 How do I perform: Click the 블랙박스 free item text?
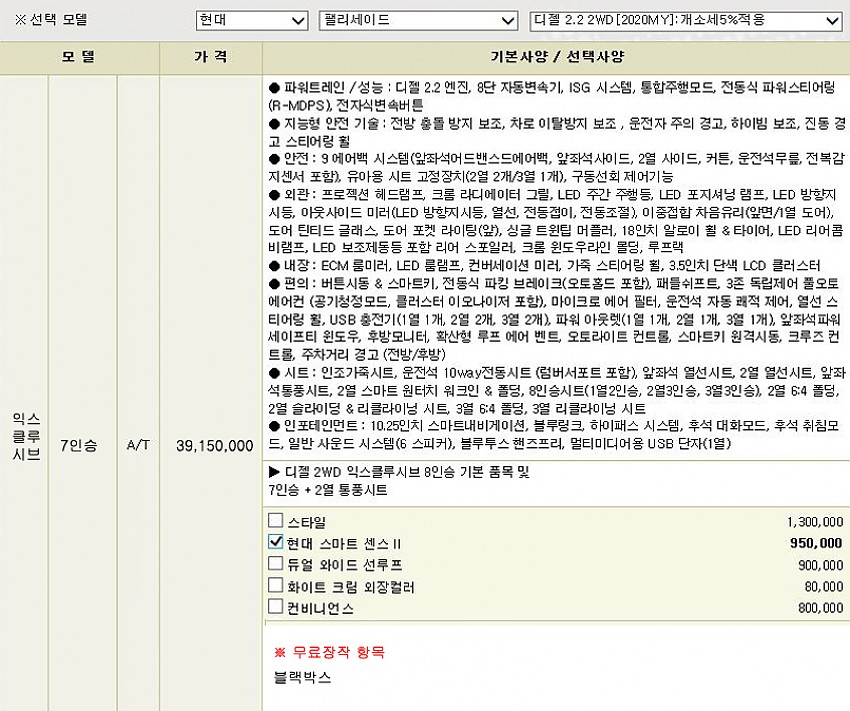click(x=301, y=677)
